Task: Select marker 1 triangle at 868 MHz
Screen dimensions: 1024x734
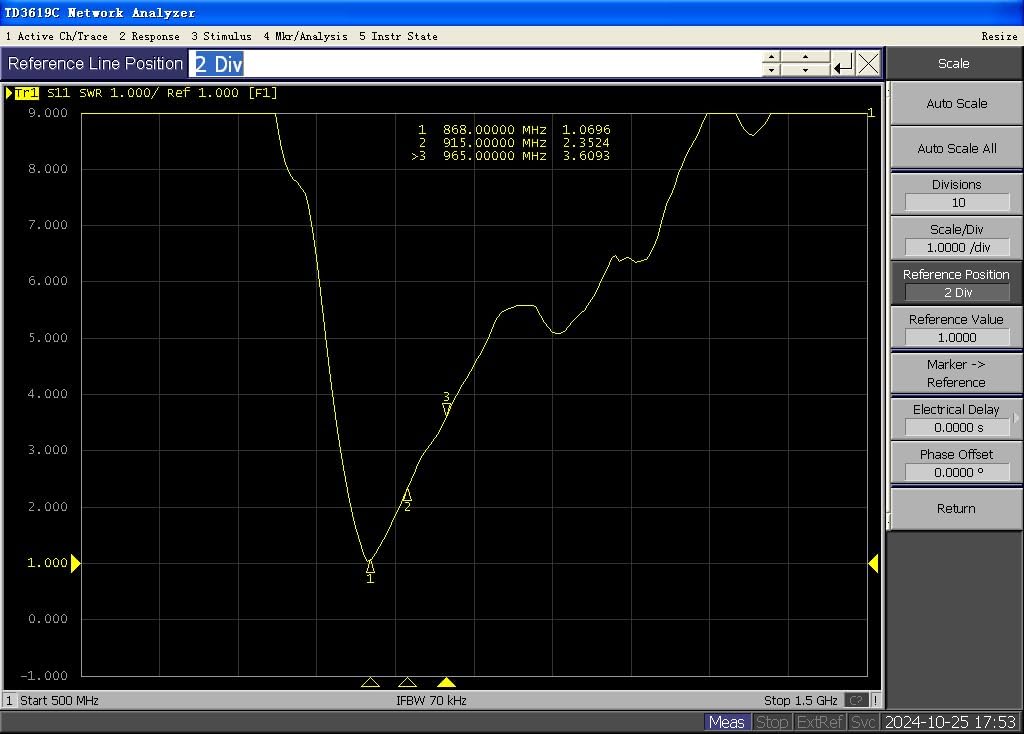Action: pyautogui.click(x=370, y=566)
